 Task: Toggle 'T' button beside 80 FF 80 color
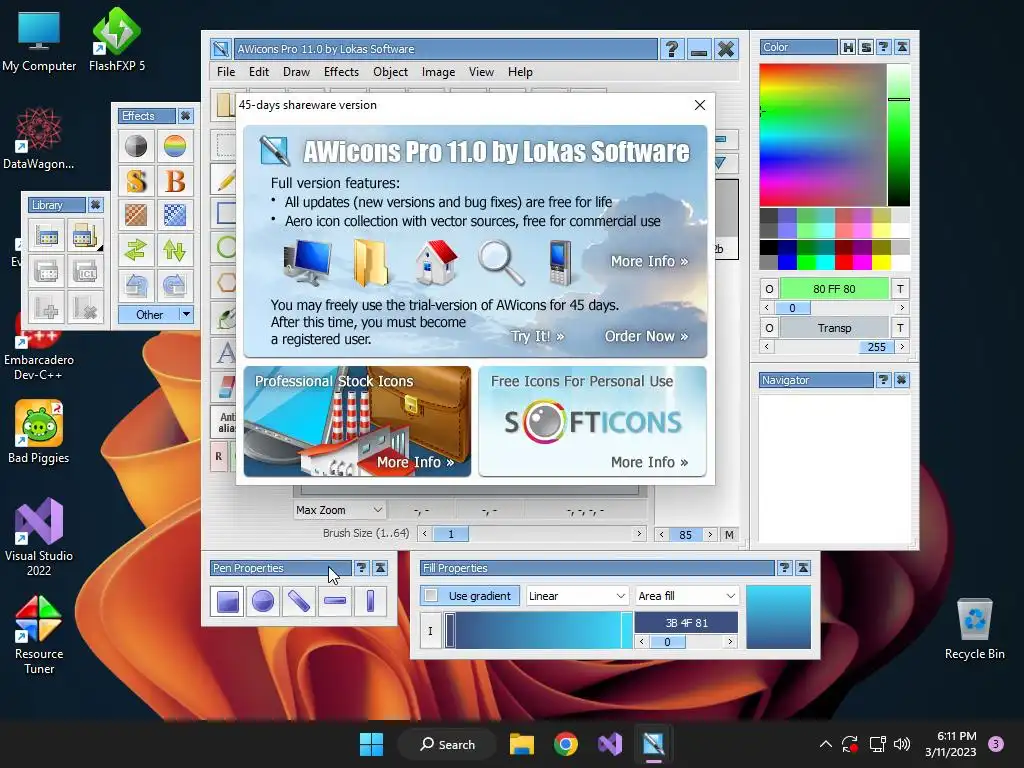901,289
